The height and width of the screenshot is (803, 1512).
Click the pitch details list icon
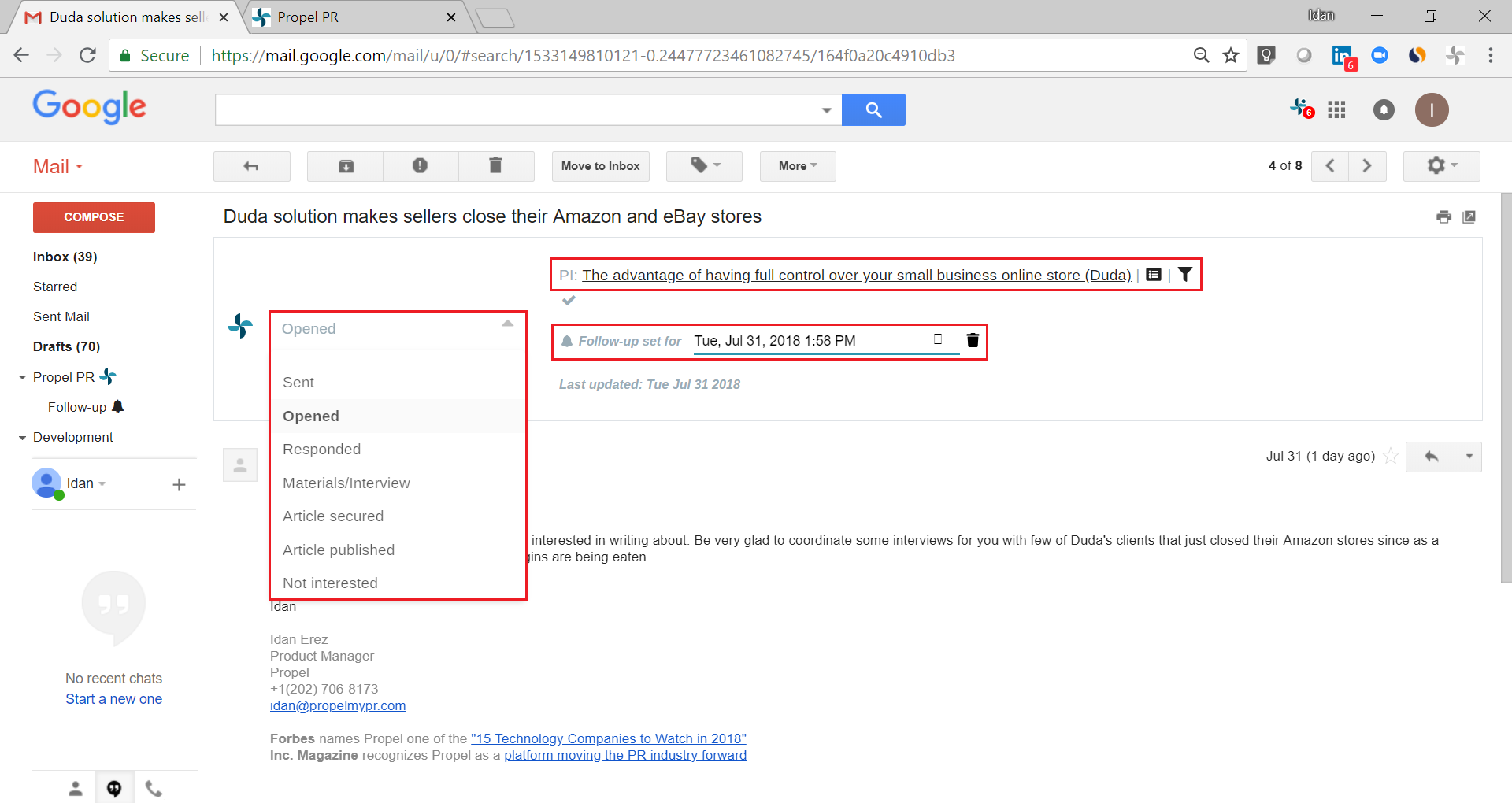click(1154, 275)
